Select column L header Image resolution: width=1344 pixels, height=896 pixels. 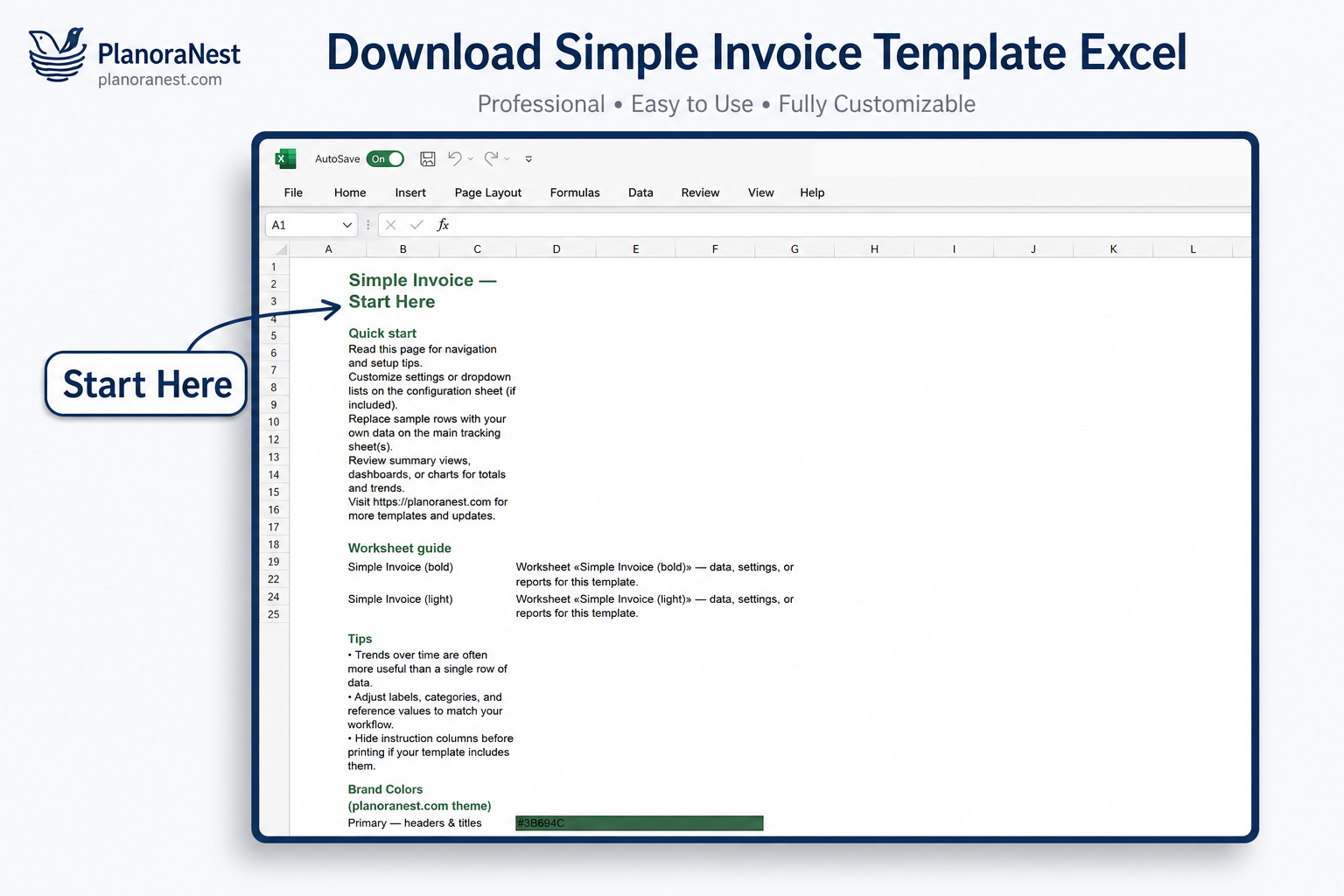[x=1193, y=249]
